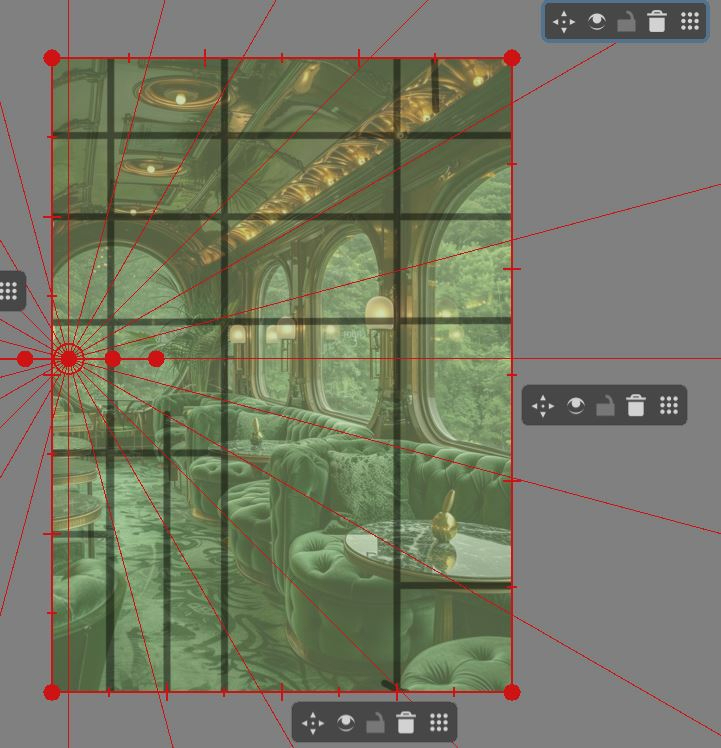Click the trash icon in the middle-right widget
Viewport: 721px width, 748px height.
tap(636, 405)
